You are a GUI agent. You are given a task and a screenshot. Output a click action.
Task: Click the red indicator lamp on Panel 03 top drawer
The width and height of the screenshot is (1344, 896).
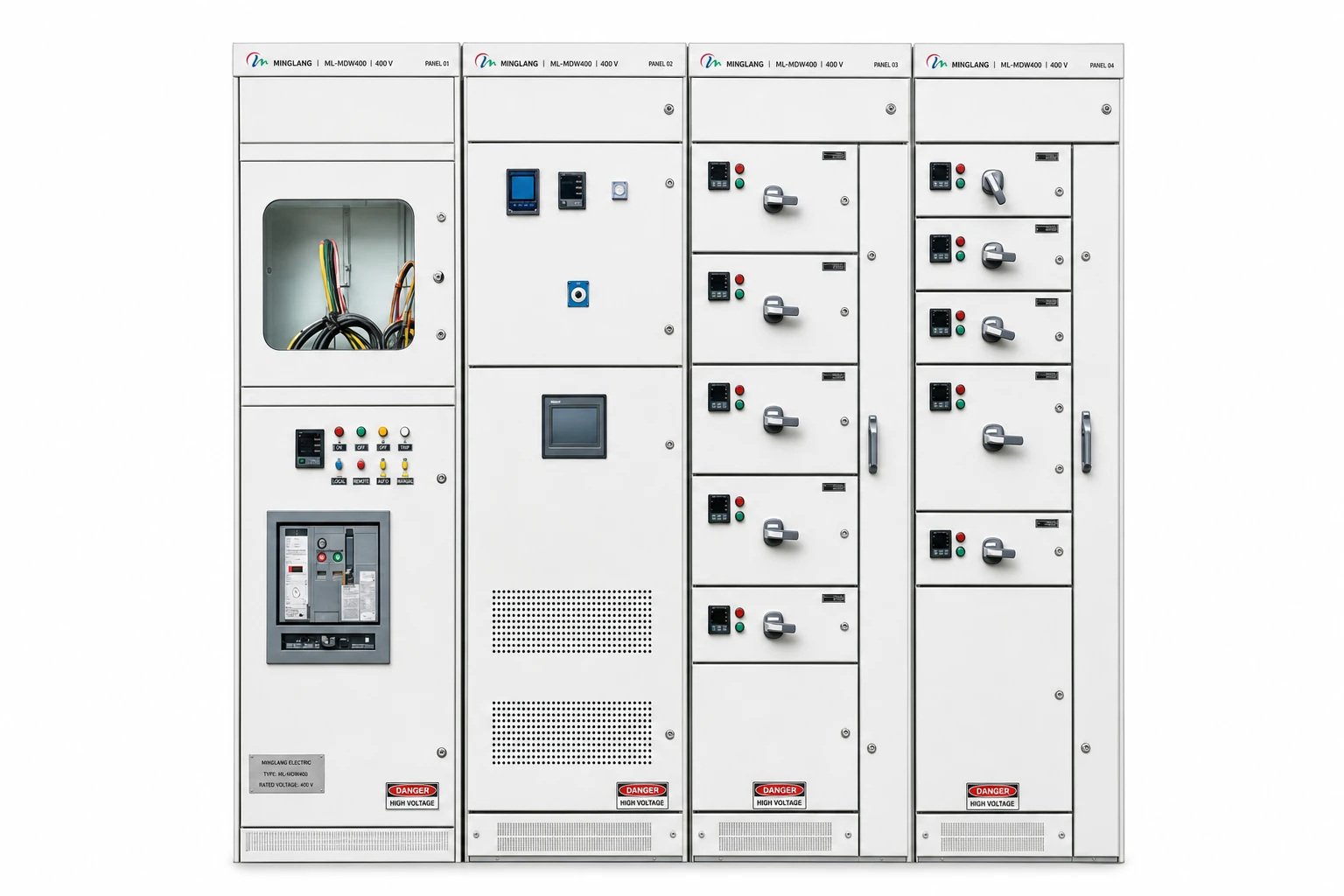point(739,169)
